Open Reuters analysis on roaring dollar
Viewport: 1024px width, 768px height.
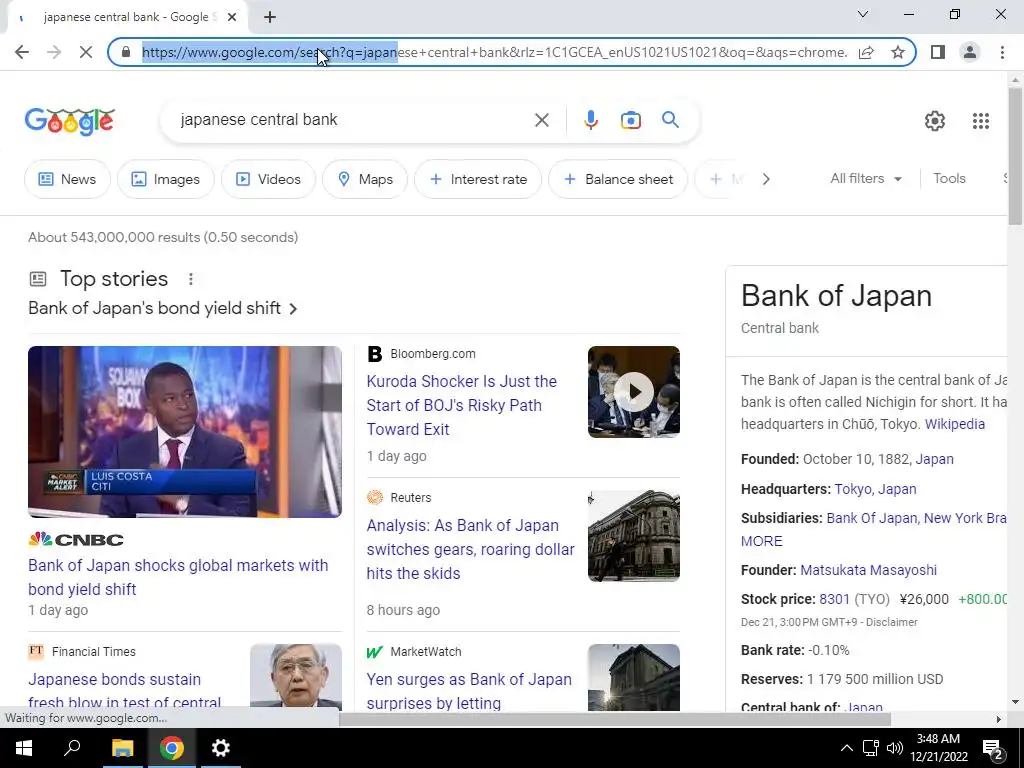point(470,549)
